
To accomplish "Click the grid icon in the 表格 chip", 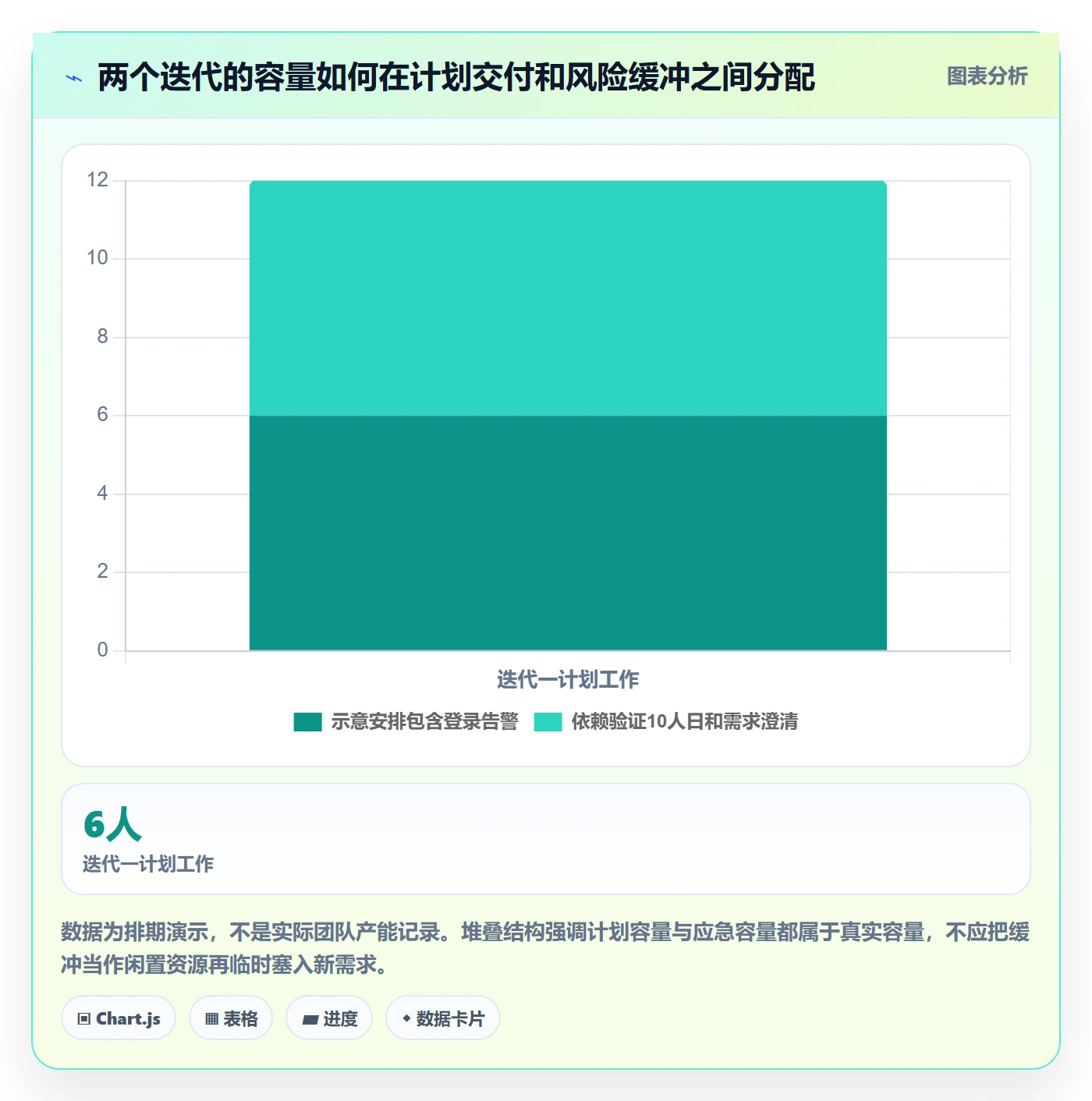I will point(212,1019).
